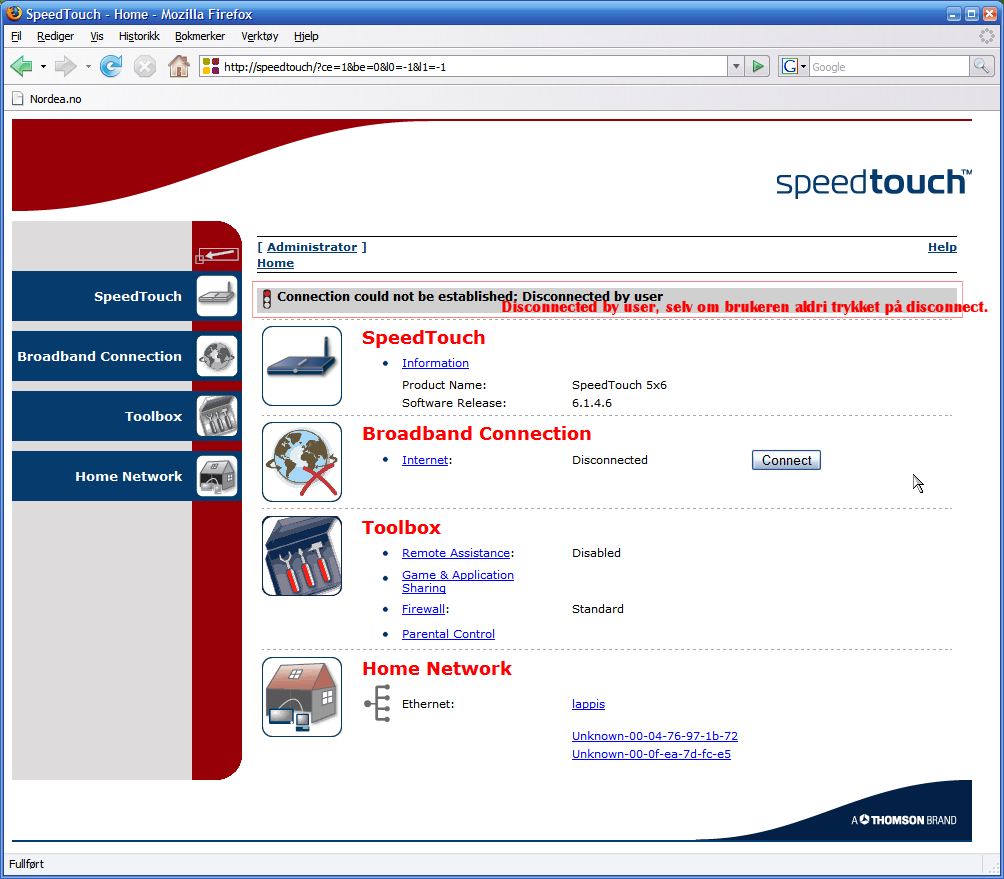Click the red traffic light status icon
This screenshot has height=879, width=1004.
[x=267, y=298]
